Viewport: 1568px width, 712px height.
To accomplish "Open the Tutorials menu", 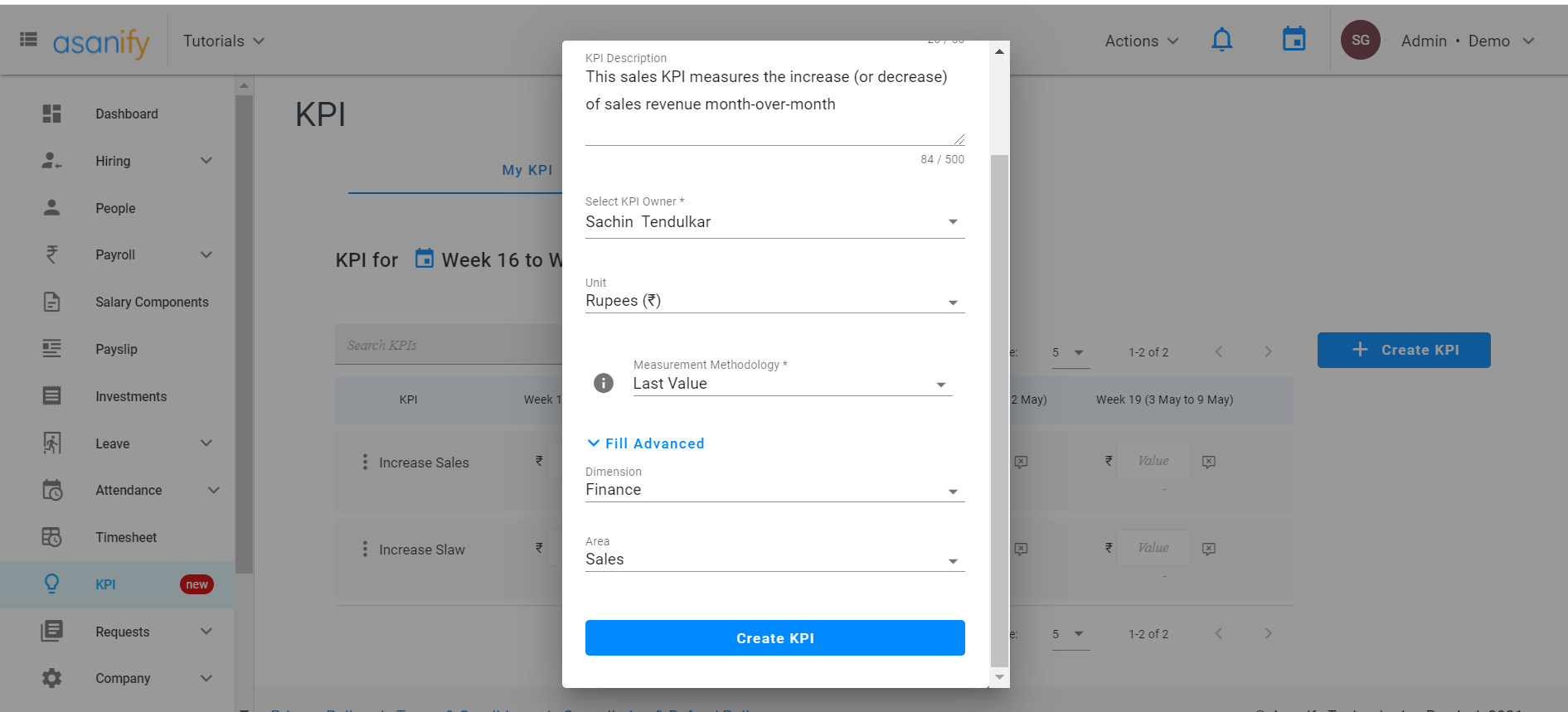I will click(x=223, y=41).
